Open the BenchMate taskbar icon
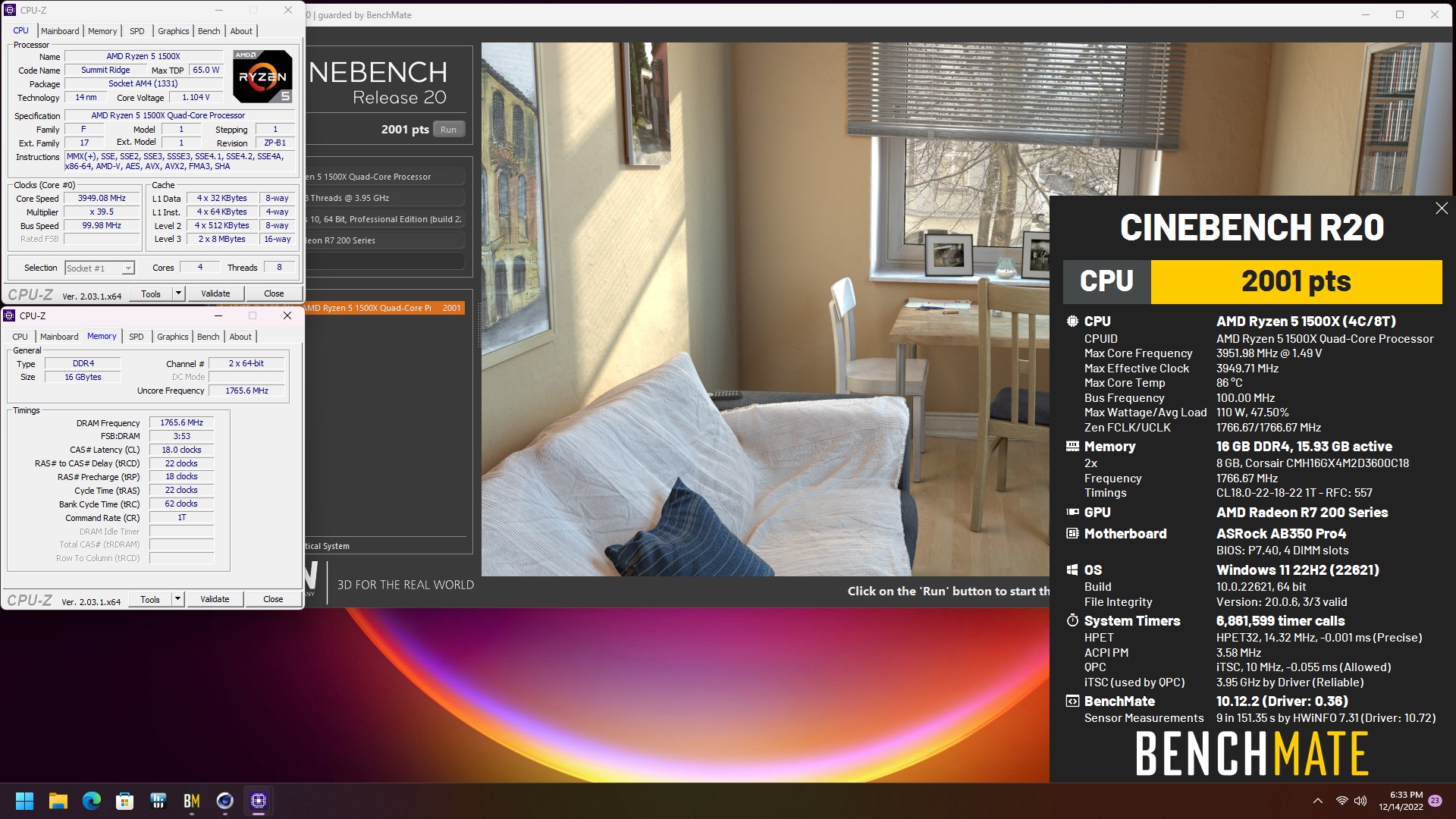 click(x=191, y=801)
